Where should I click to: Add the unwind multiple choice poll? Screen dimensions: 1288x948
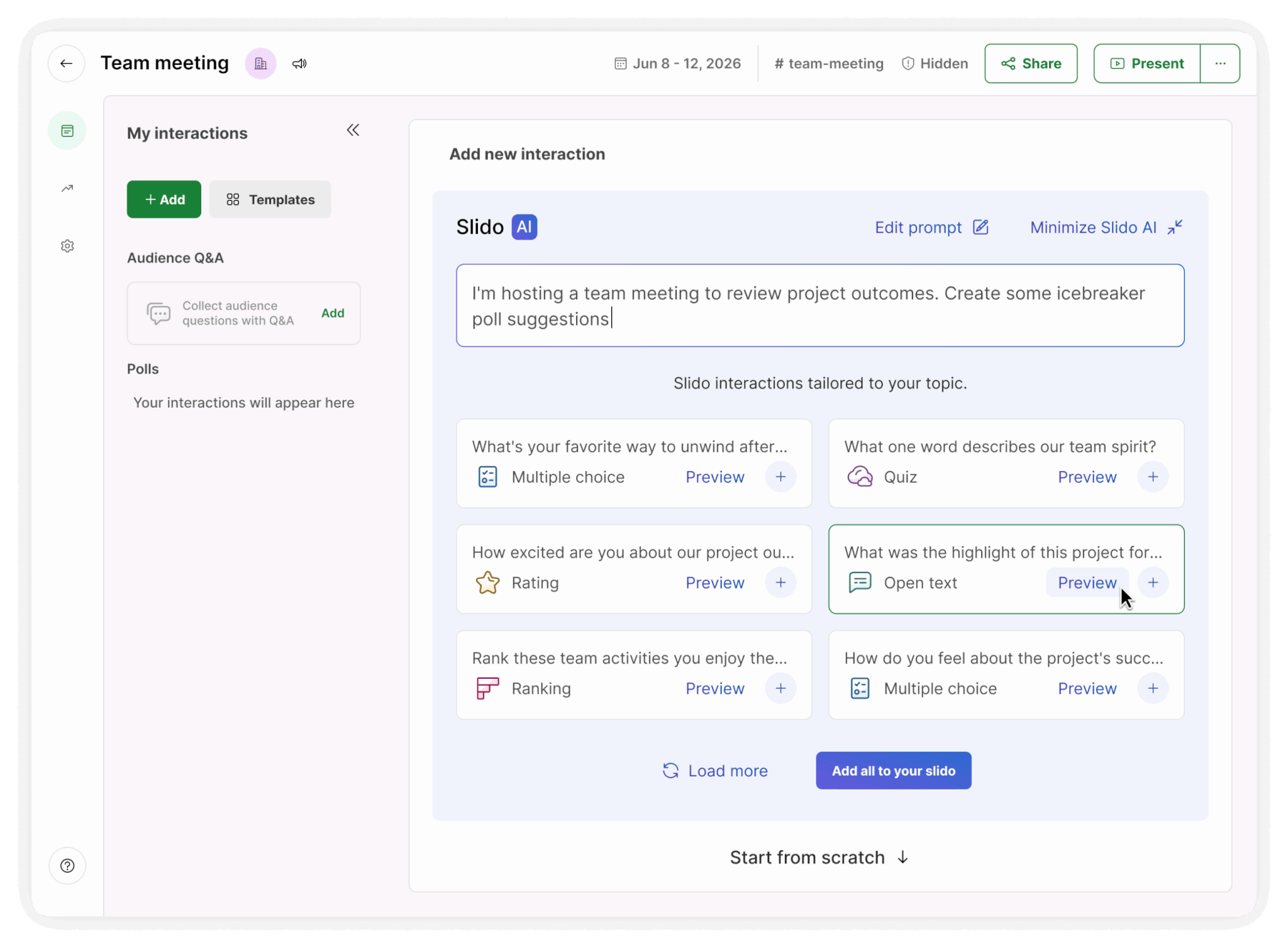pos(780,477)
